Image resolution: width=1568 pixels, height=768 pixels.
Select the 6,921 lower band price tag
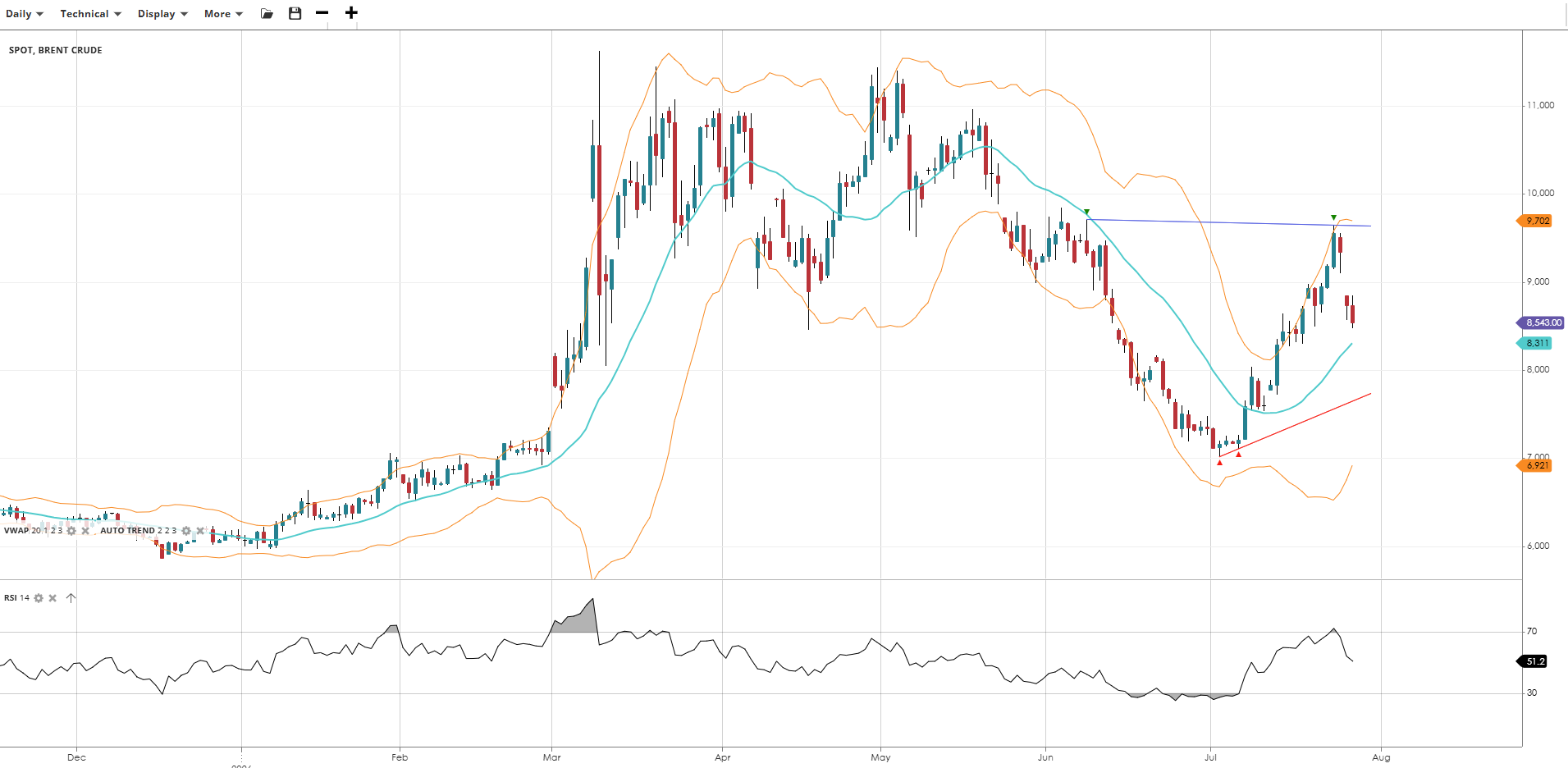point(1534,465)
